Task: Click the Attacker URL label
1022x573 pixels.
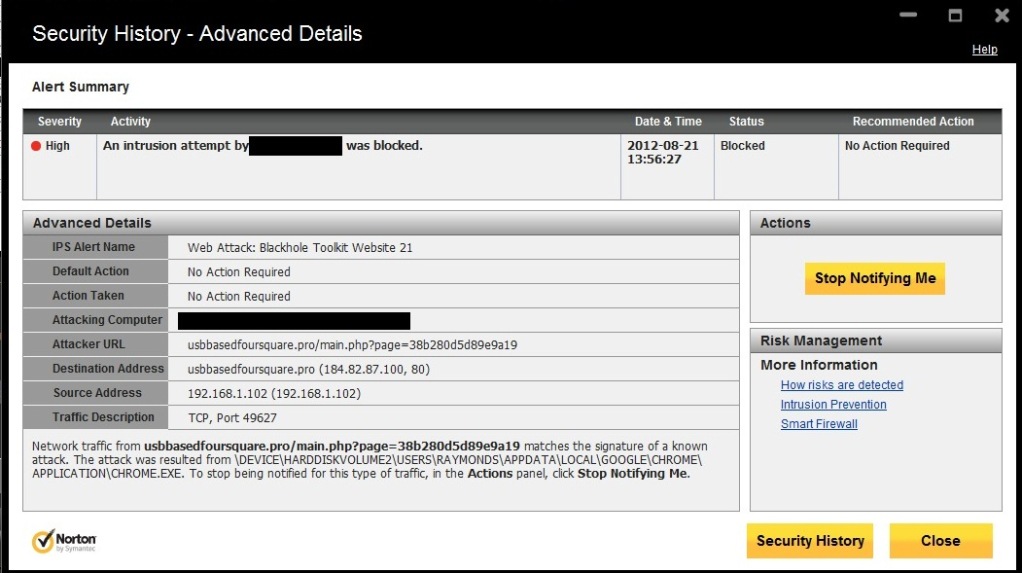Action: pos(88,344)
